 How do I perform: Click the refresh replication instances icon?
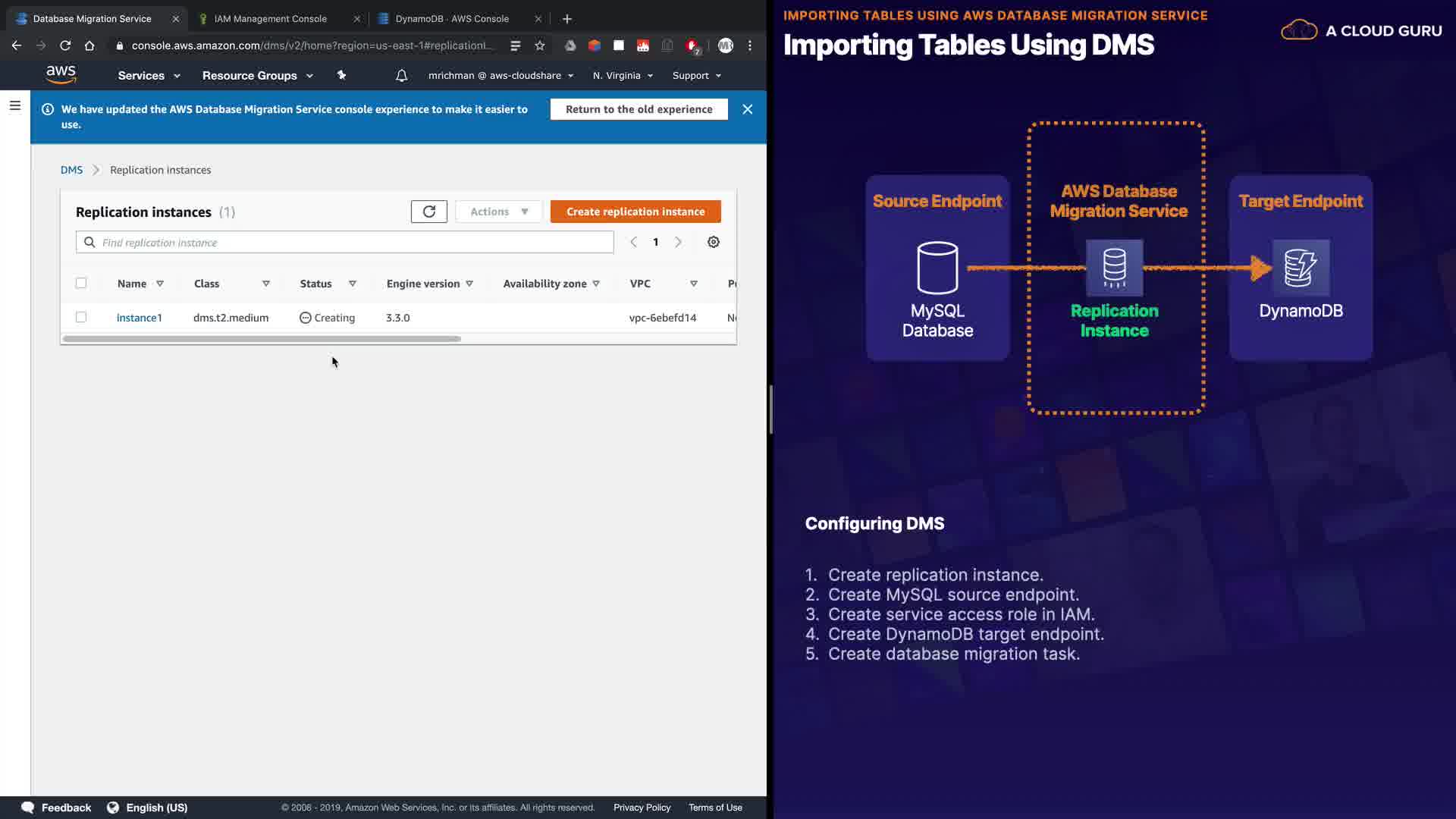click(x=428, y=212)
